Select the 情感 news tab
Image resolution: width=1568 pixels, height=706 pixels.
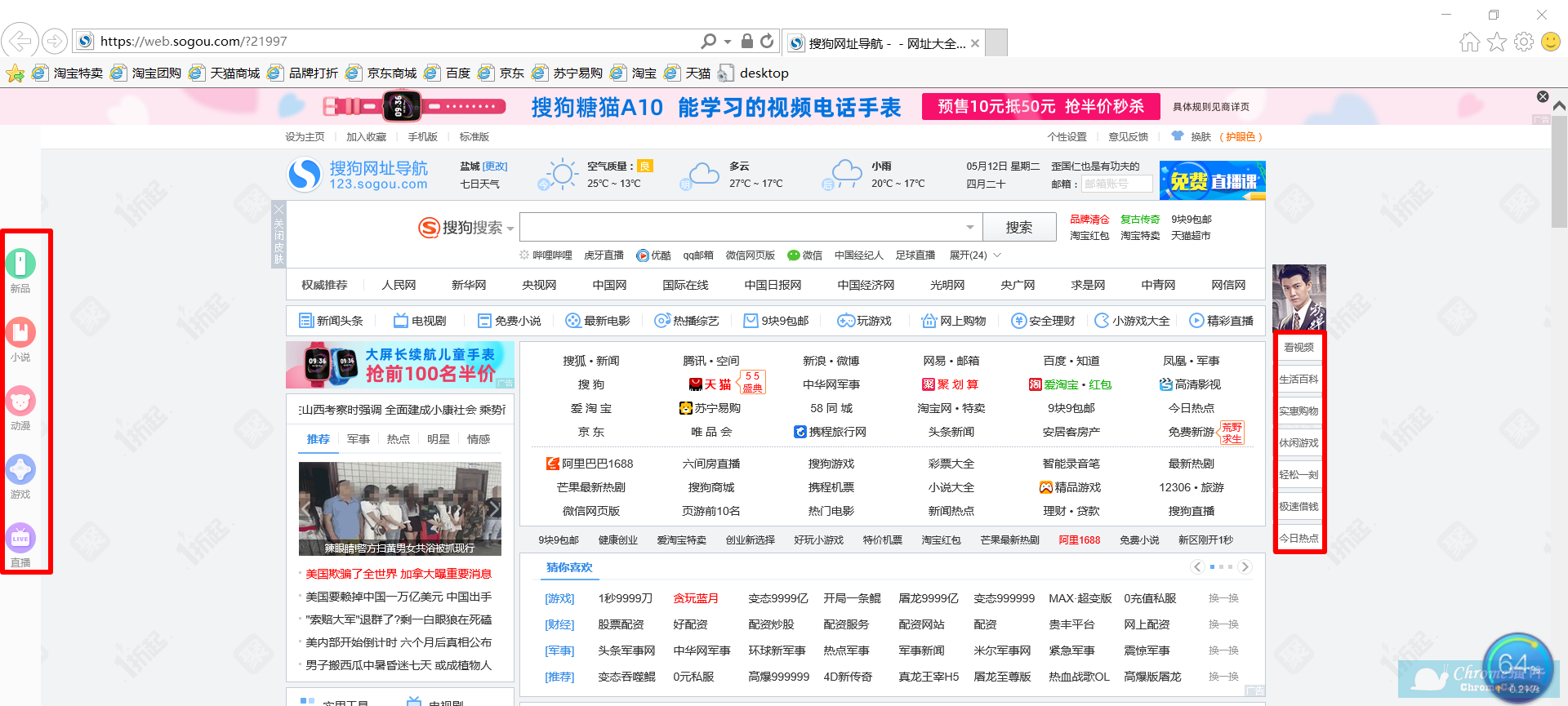[479, 439]
